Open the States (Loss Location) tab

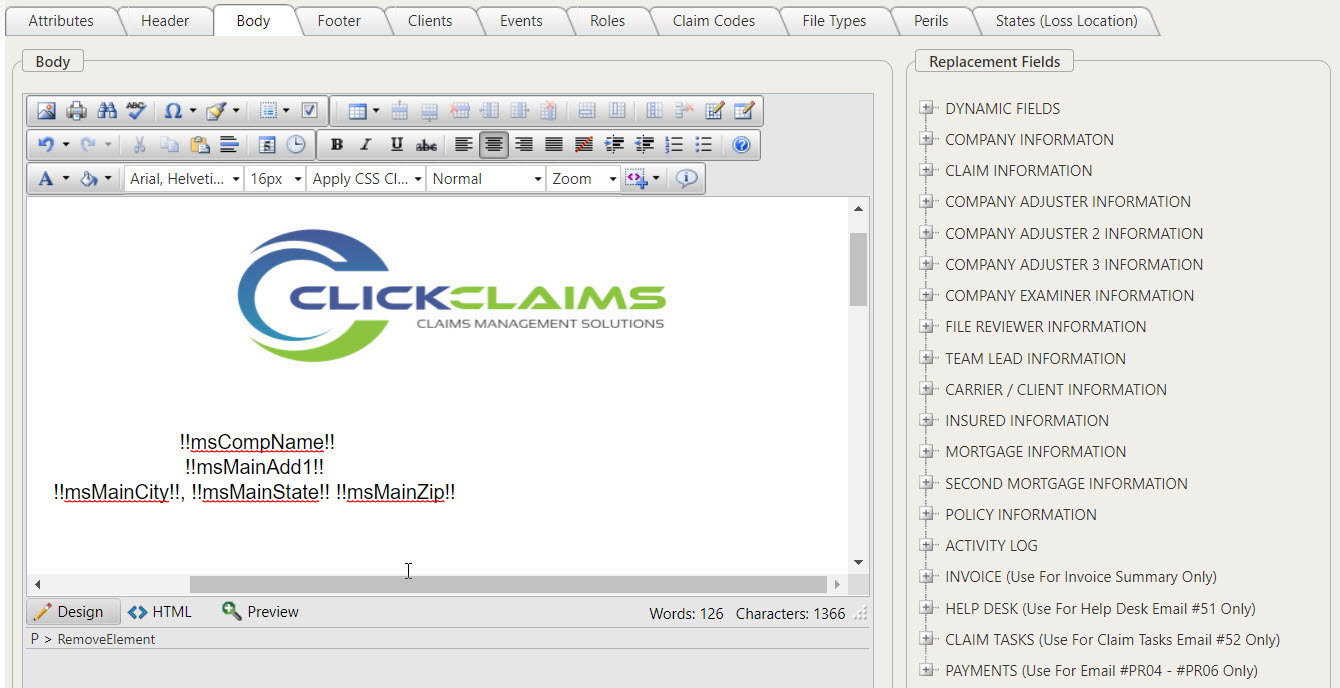pyautogui.click(x=1066, y=20)
